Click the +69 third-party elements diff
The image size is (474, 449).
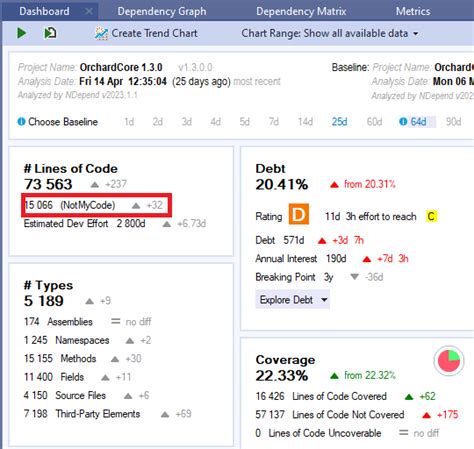click(x=184, y=414)
